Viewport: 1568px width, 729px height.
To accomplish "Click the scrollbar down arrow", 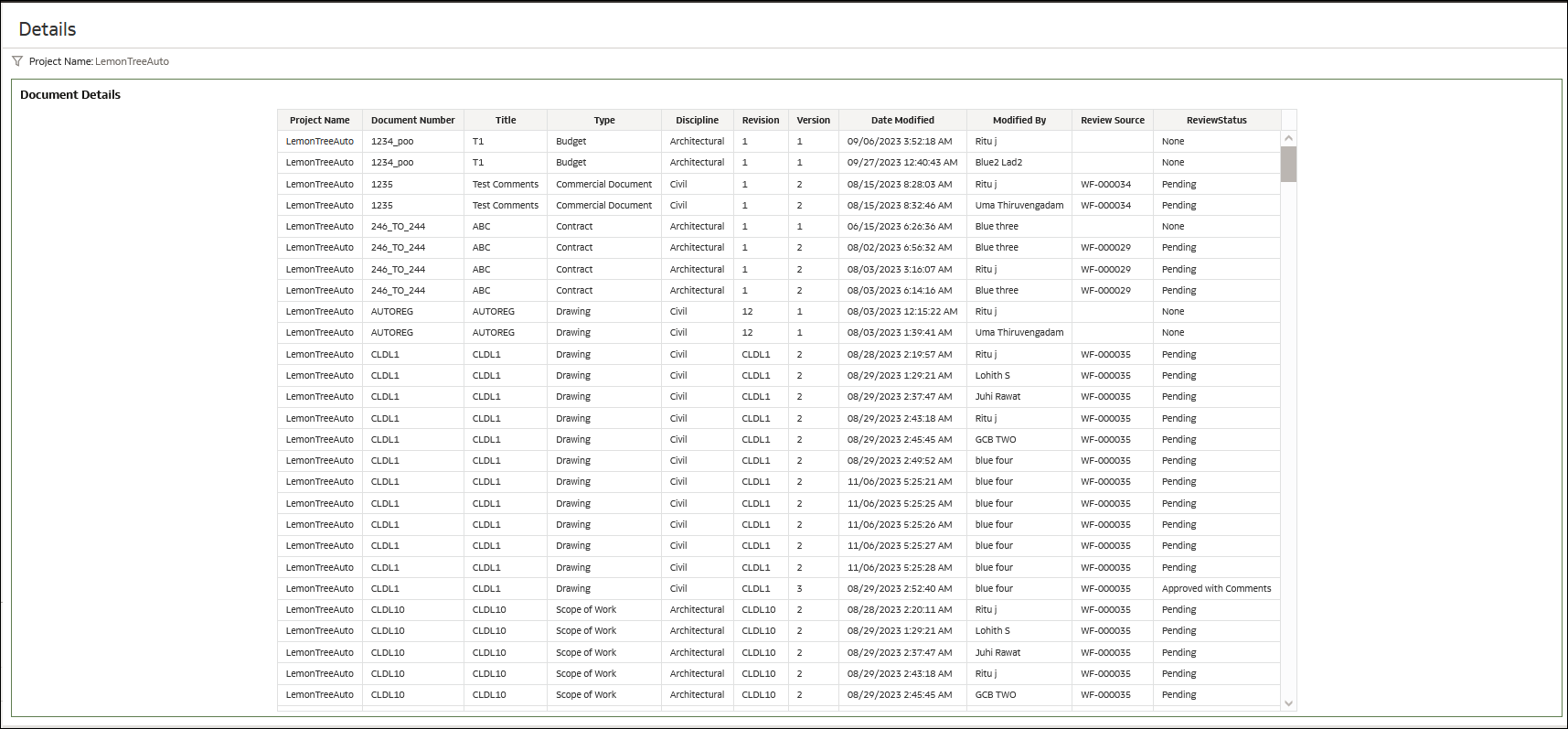I will (1288, 703).
